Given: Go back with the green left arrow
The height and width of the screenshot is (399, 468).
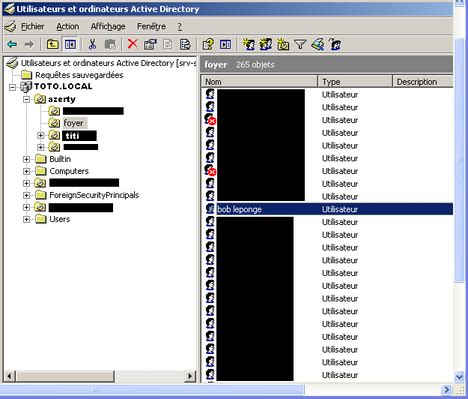Looking at the screenshot, I should [12, 44].
